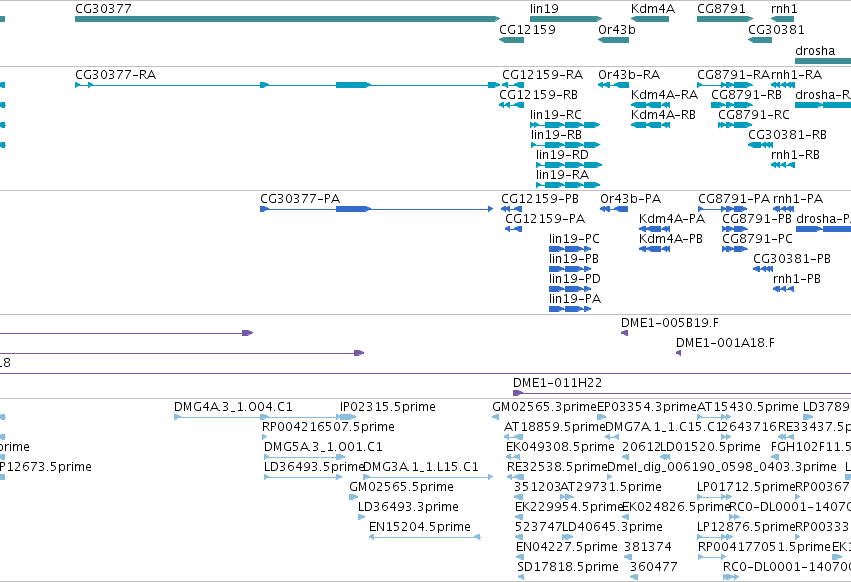
Task: Select the Kdm4A gene feature
Action: click(650, 19)
